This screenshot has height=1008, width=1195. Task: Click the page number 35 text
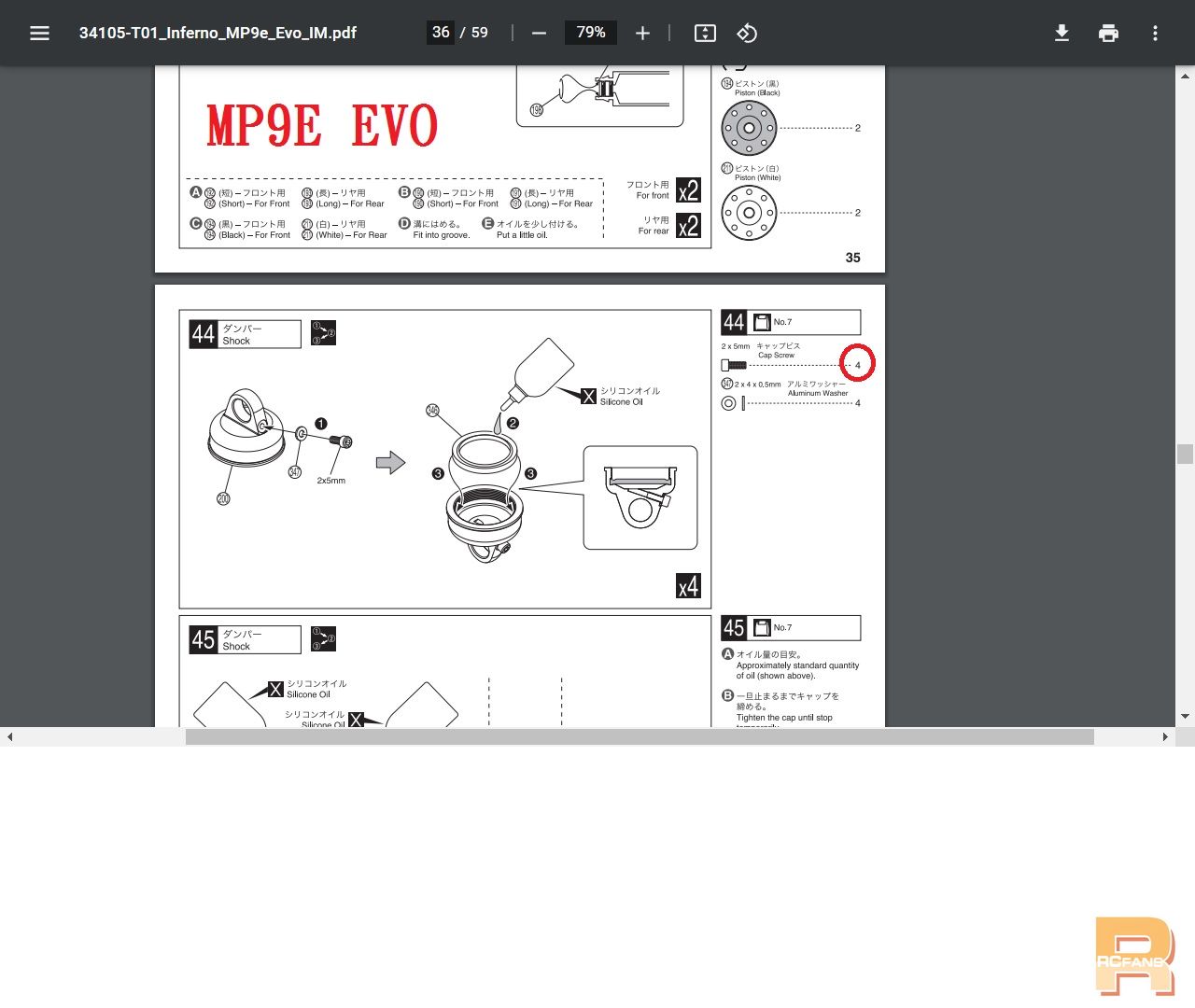click(852, 258)
